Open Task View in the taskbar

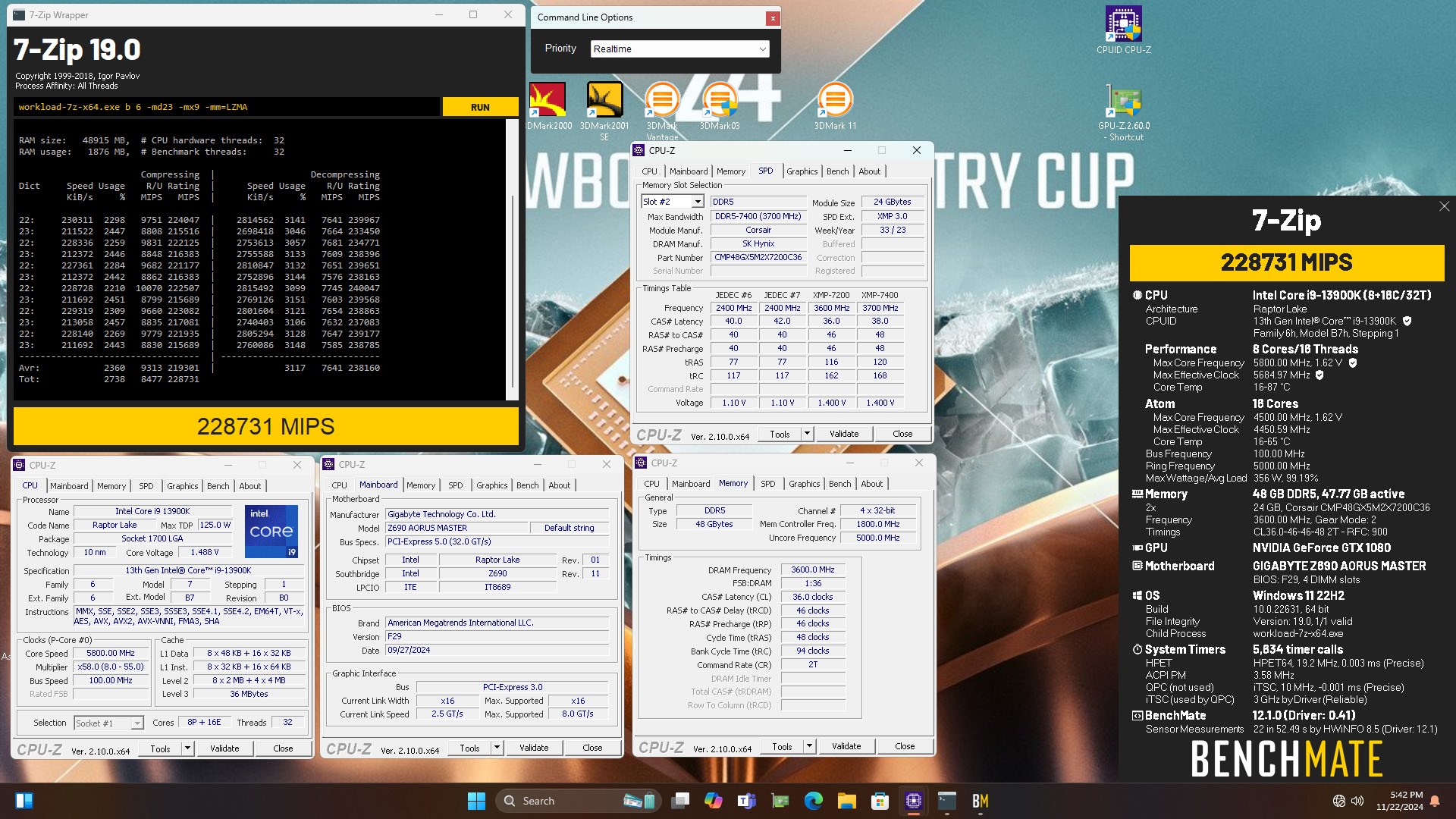pyautogui.click(x=681, y=801)
